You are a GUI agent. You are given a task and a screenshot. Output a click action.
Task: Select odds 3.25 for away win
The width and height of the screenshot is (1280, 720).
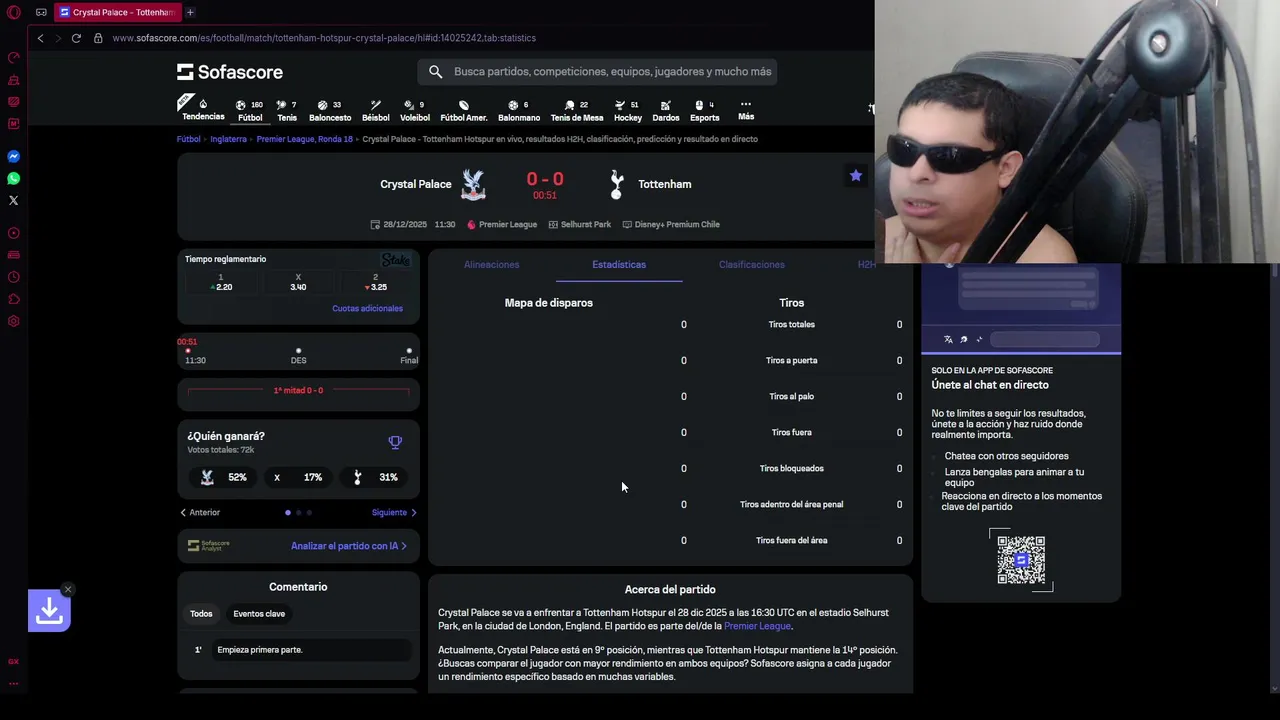(x=375, y=282)
